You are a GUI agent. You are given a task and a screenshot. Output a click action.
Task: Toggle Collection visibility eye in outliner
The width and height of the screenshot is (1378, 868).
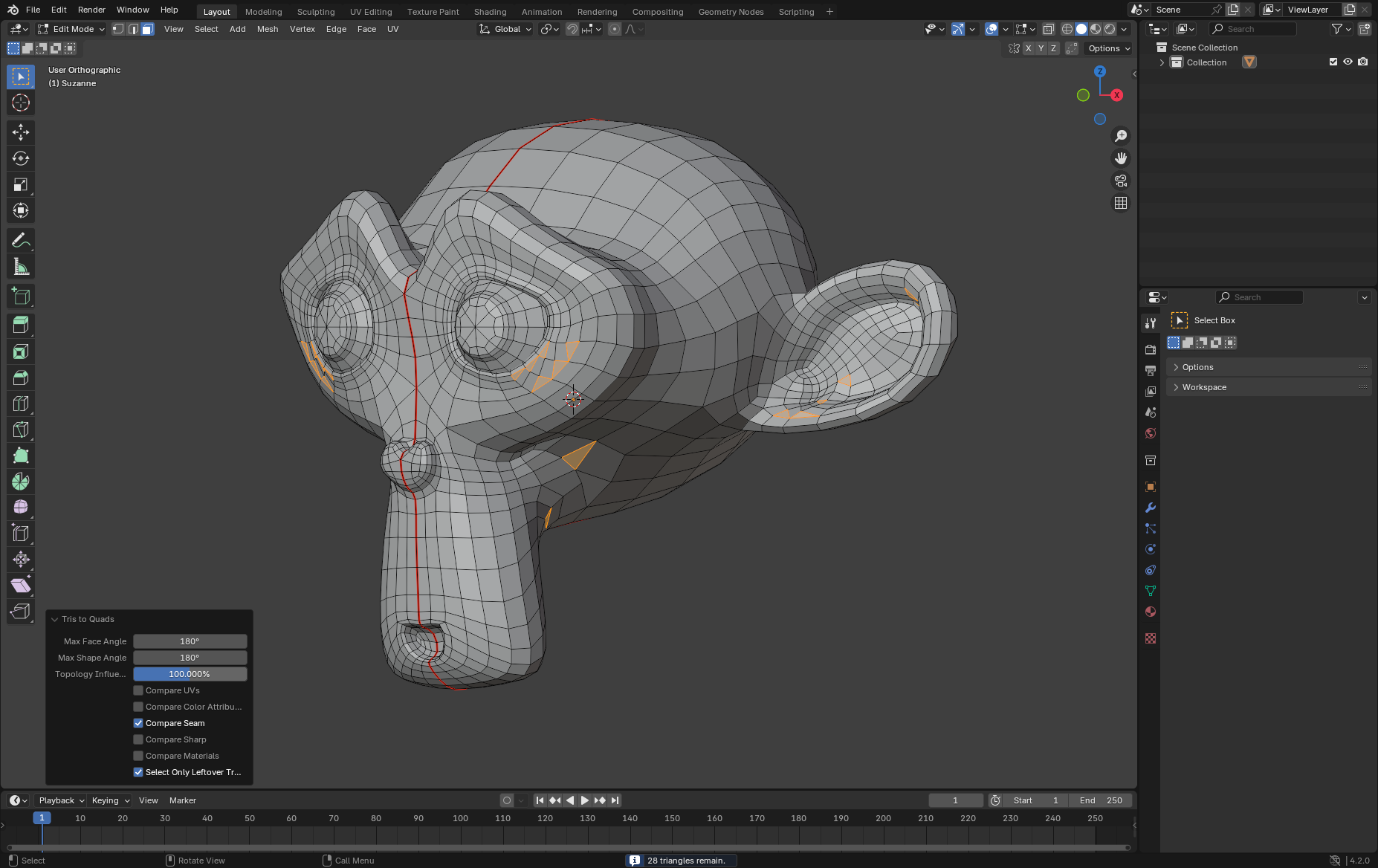coord(1348,62)
